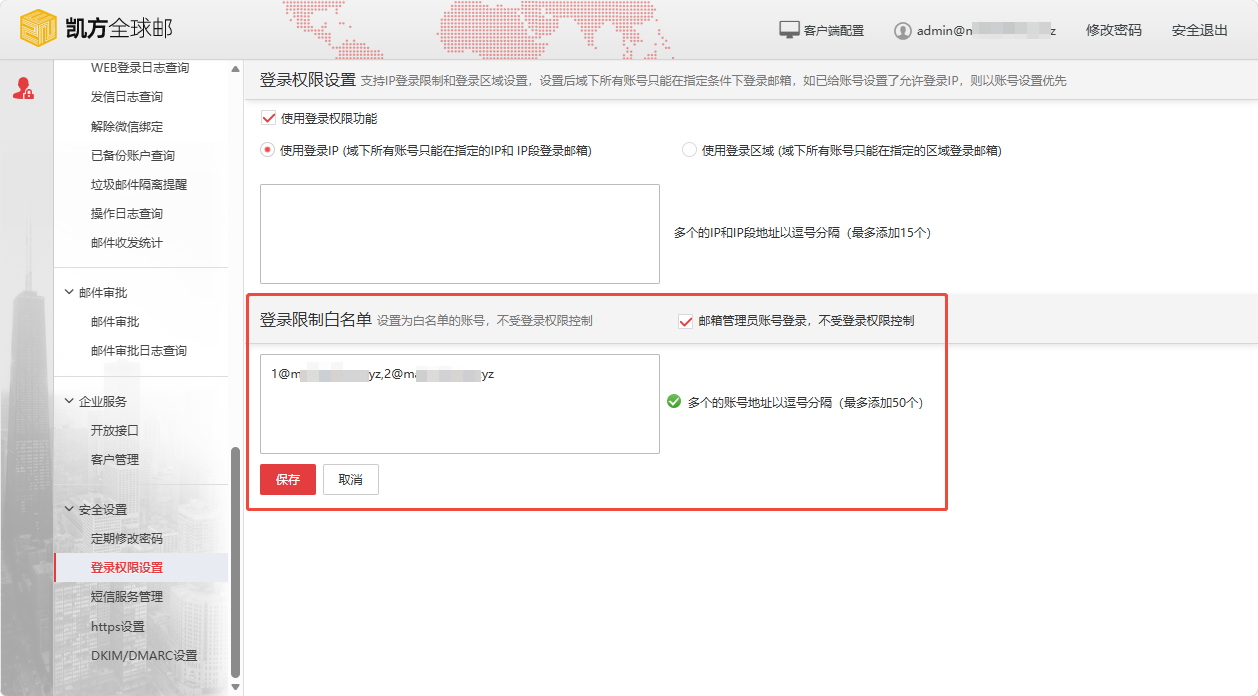Click the sidebar scroll down arrow

(236, 687)
